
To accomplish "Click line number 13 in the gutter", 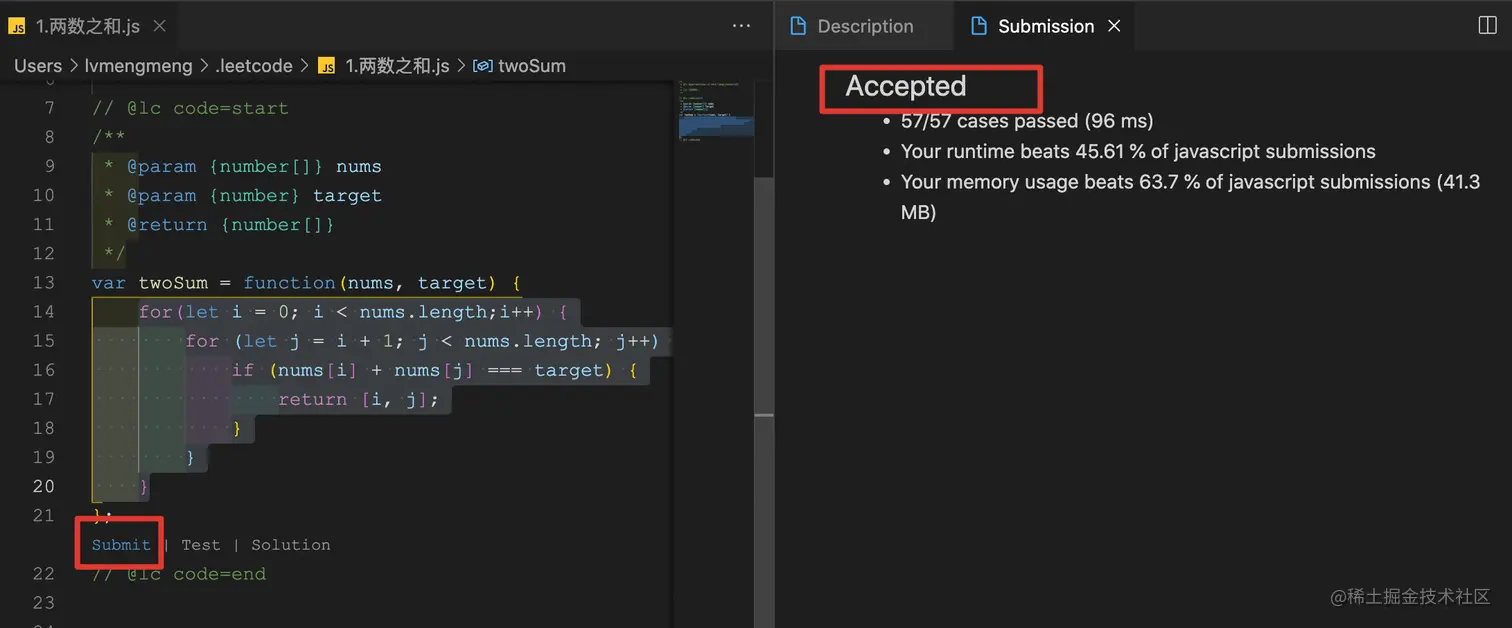I will (43, 283).
